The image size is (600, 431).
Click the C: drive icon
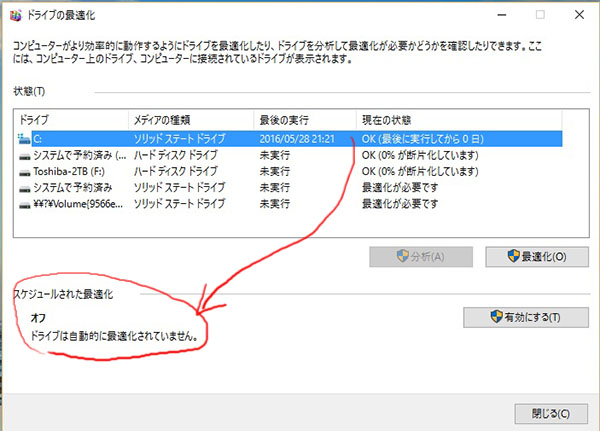24,139
